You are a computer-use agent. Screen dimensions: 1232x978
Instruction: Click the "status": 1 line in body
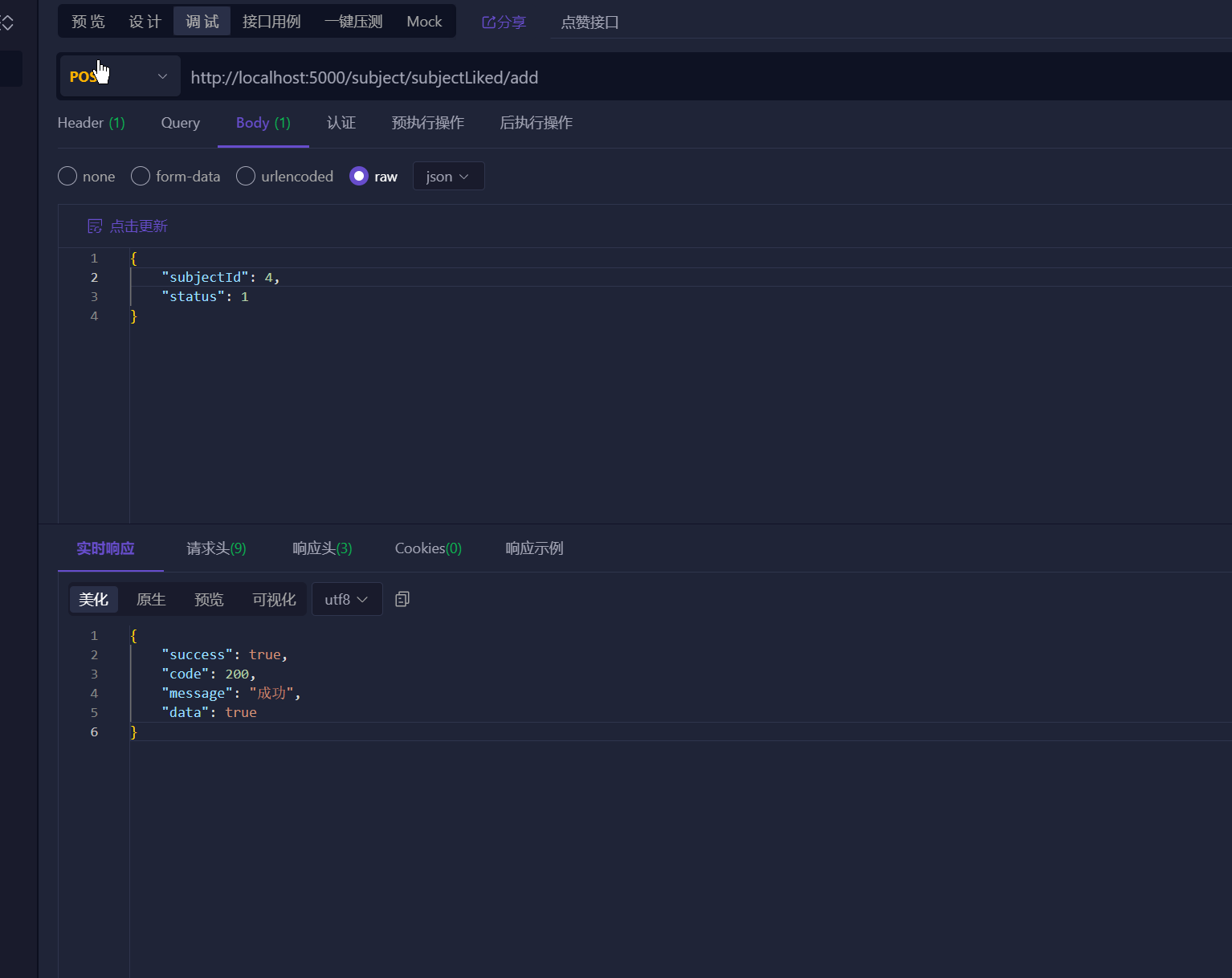pos(205,296)
